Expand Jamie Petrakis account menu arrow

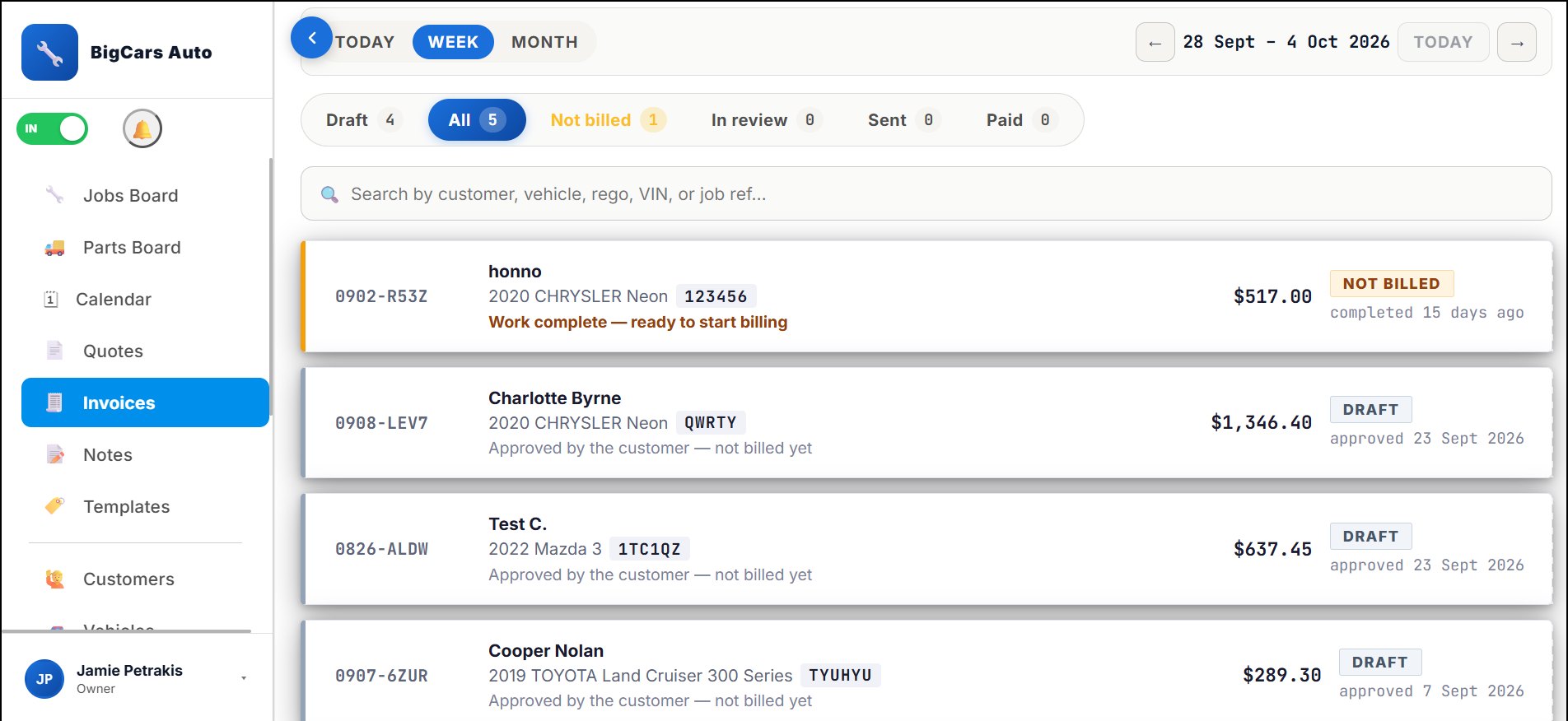point(244,678)
